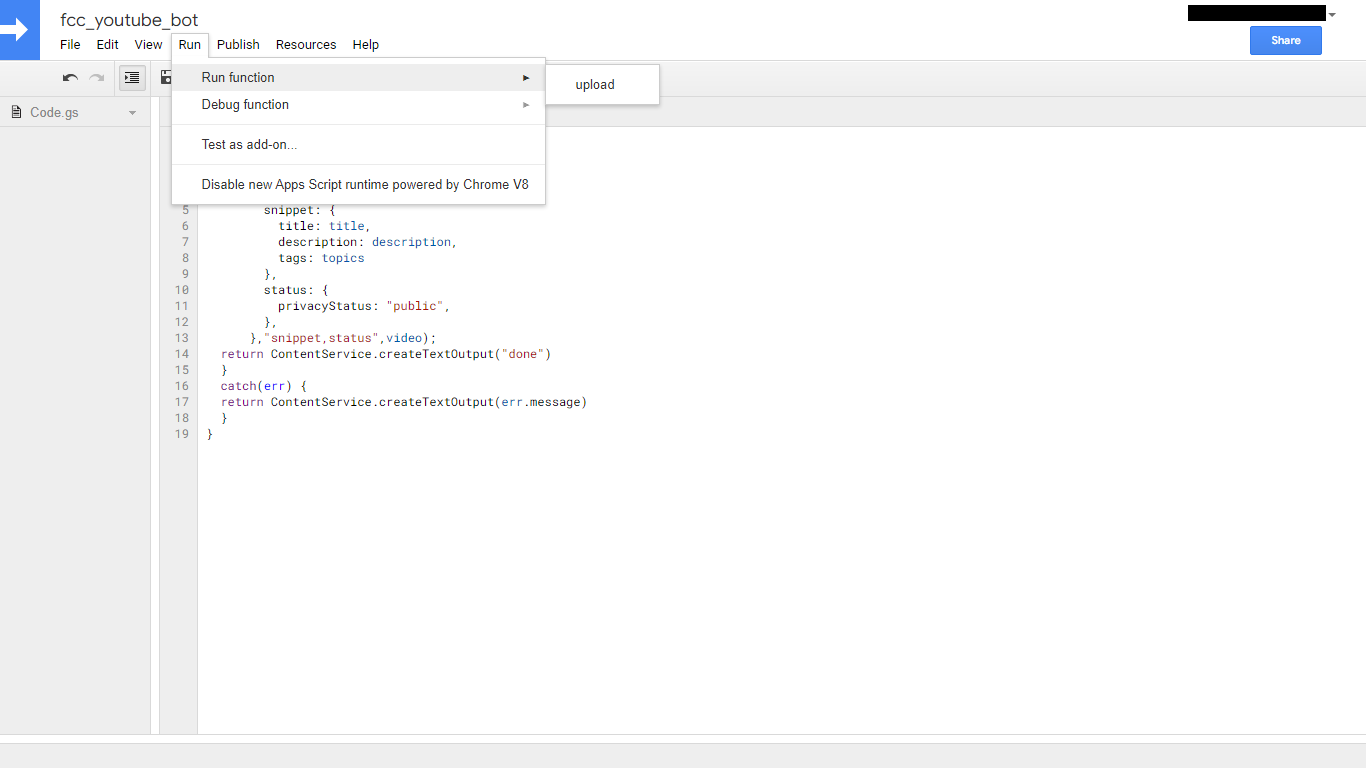Disable new Apps Script V8 runtime
This screenshot has width=1366, height=768.
point(358,185)
